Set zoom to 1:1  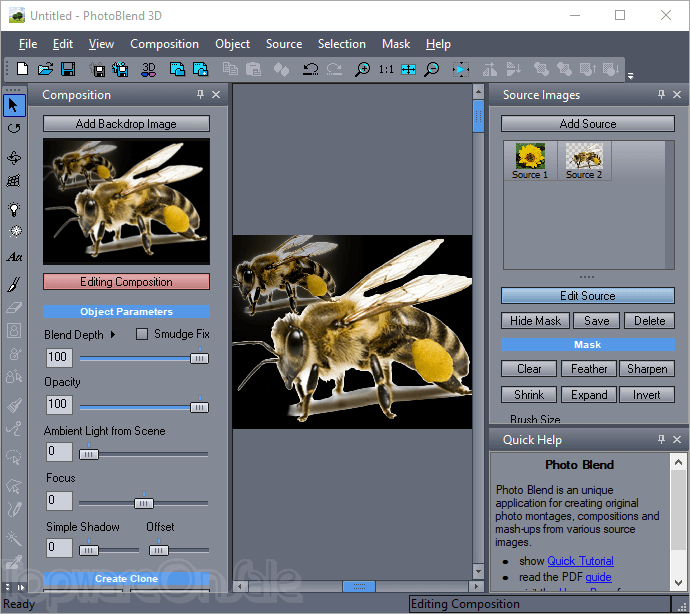[x=386, y=69]
